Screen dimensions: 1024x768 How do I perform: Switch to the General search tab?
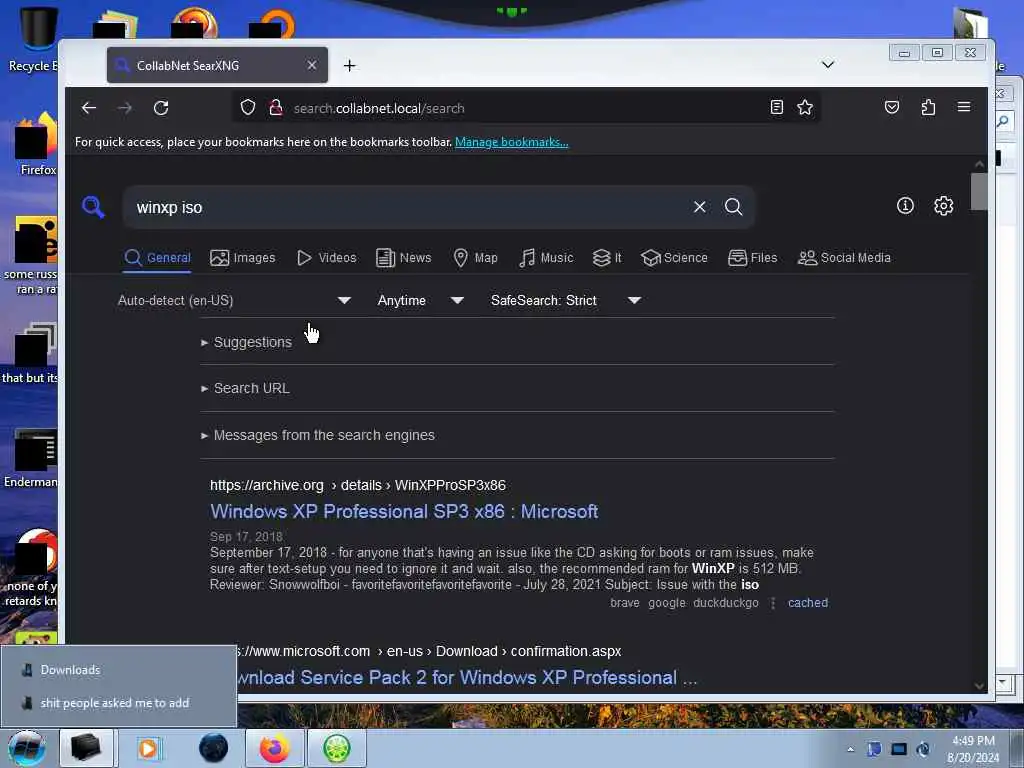tap(157, 257)
